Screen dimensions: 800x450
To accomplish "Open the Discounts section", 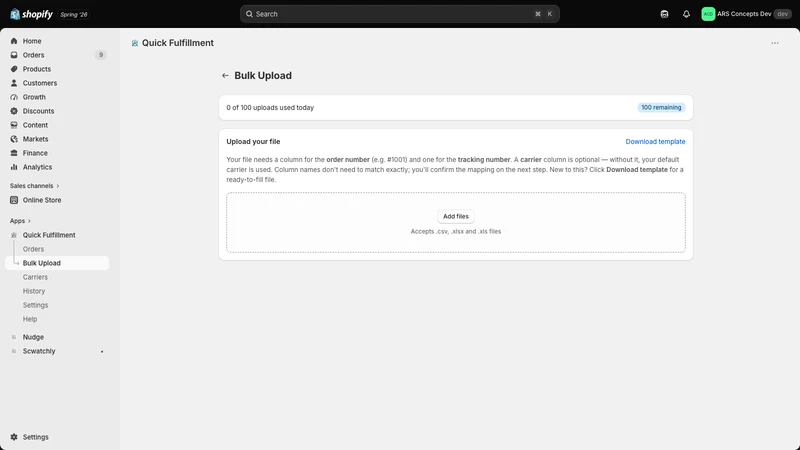I will tap(38, 111).
